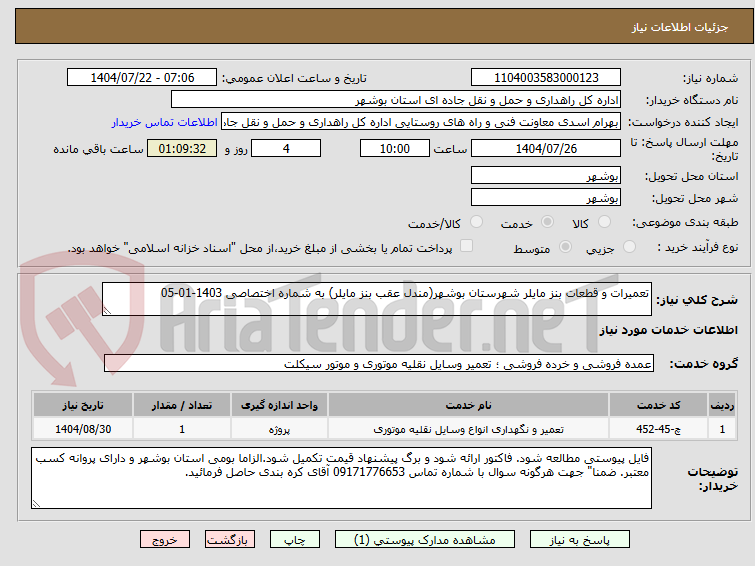This screenshot has height=566, width=755.
Task: Click the چاپ print button
Action: point(295,540)
